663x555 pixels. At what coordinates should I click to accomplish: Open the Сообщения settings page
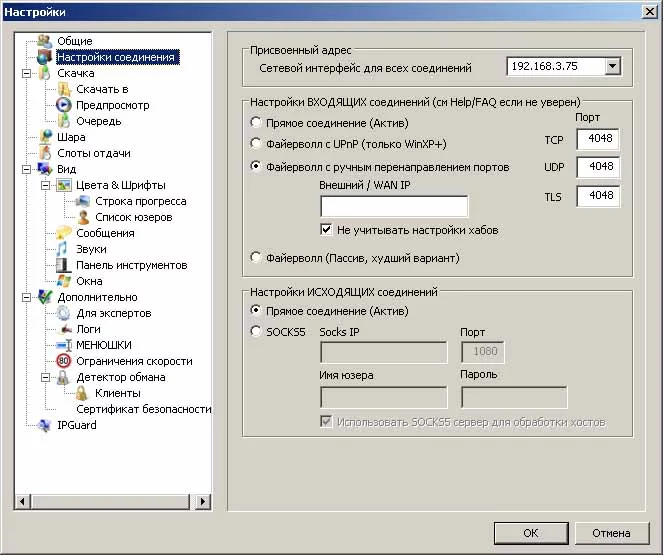point(105,233)
